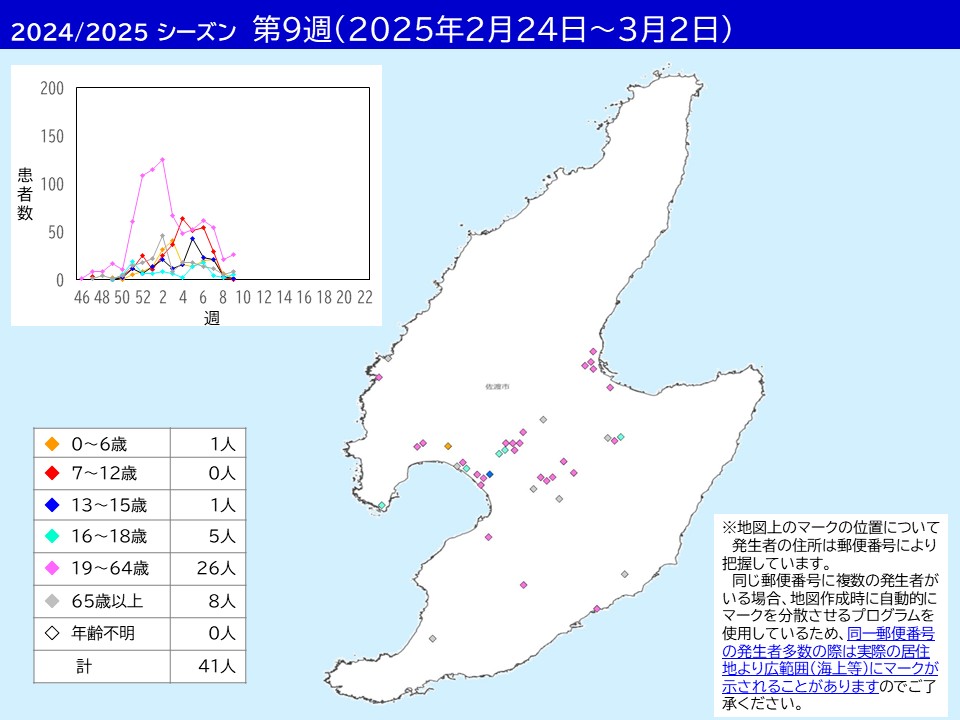Click the orange diamond beside 0～6歳
The width and height of the screenshot is (960, 720).
pyautogui.click(x=53, y=444)
